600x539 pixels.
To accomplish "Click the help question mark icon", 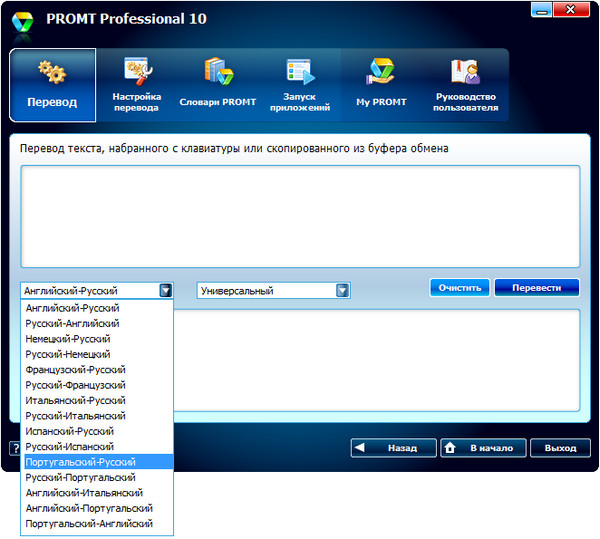I will [15, 448].
